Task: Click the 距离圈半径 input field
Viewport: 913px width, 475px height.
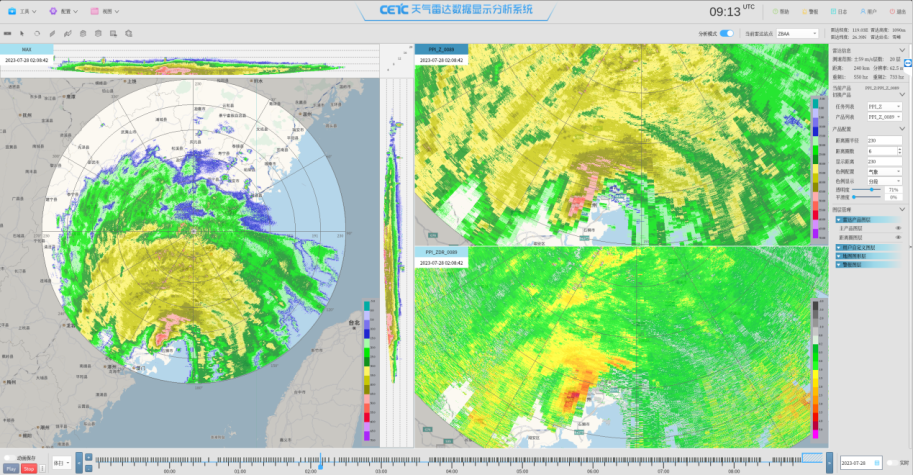Action: coord(884,140)
